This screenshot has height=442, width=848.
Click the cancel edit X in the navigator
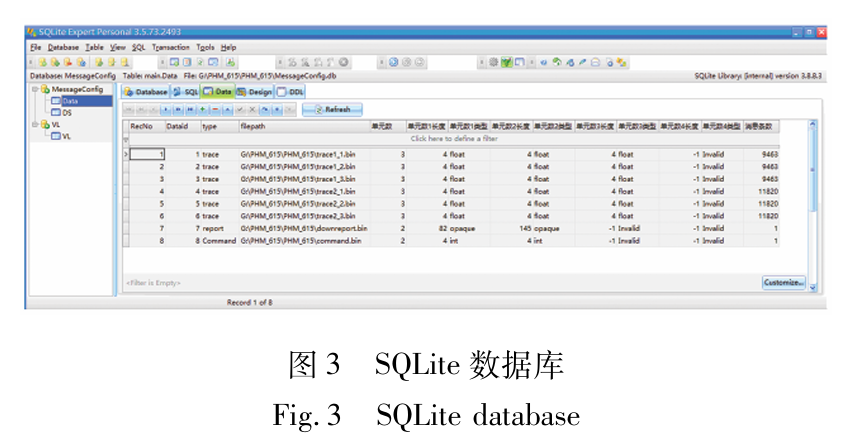[x=253, y=109]
